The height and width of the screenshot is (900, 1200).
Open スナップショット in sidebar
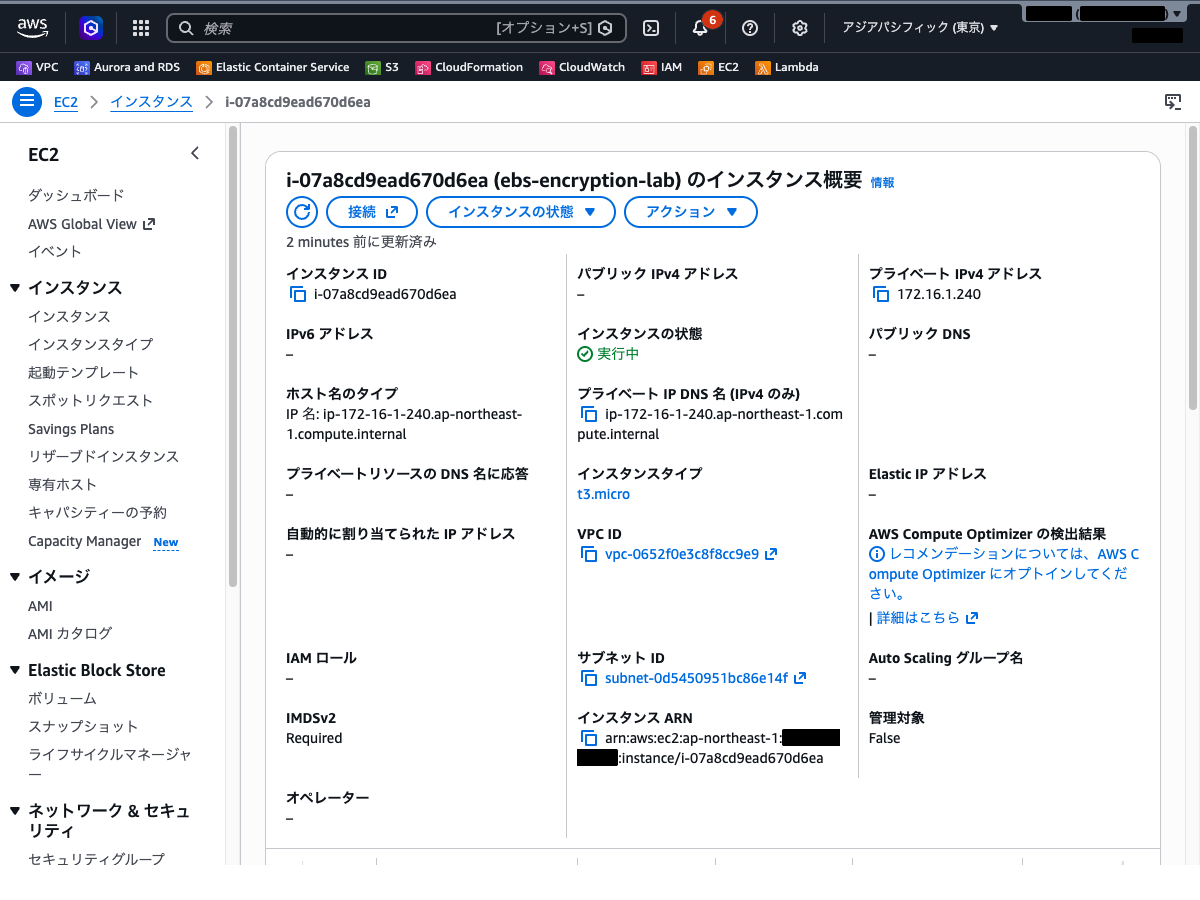pos(83,726)
